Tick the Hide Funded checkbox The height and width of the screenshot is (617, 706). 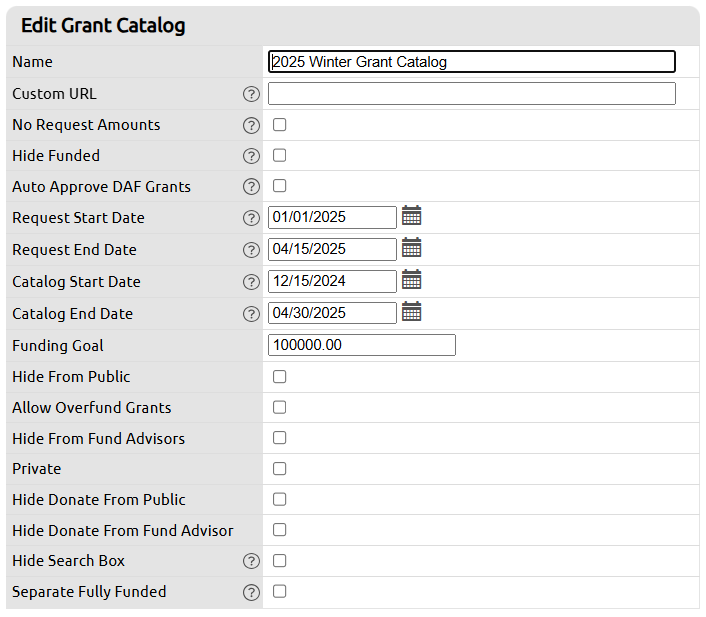coord(280,156)
